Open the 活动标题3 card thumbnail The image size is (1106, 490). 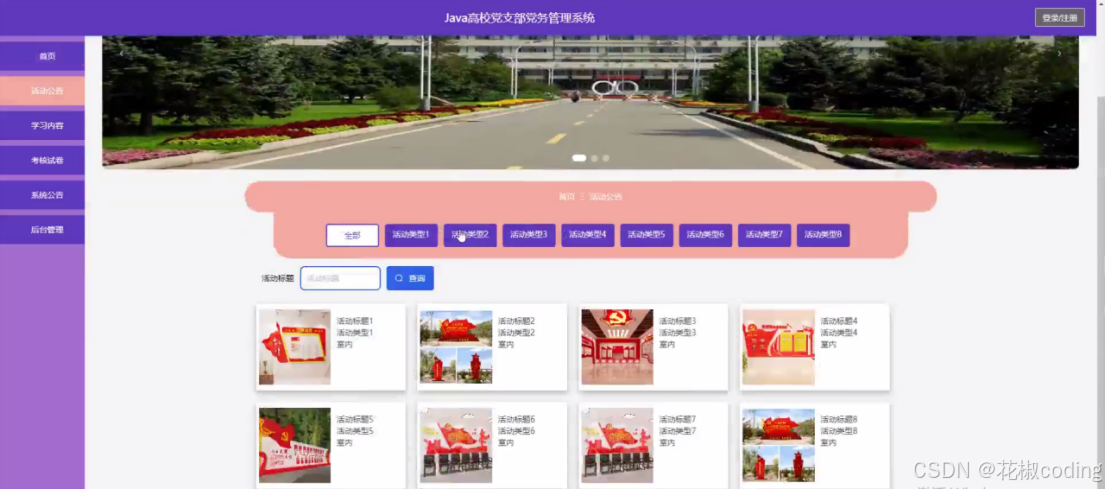pyautogui.click(x=617, y=347)
